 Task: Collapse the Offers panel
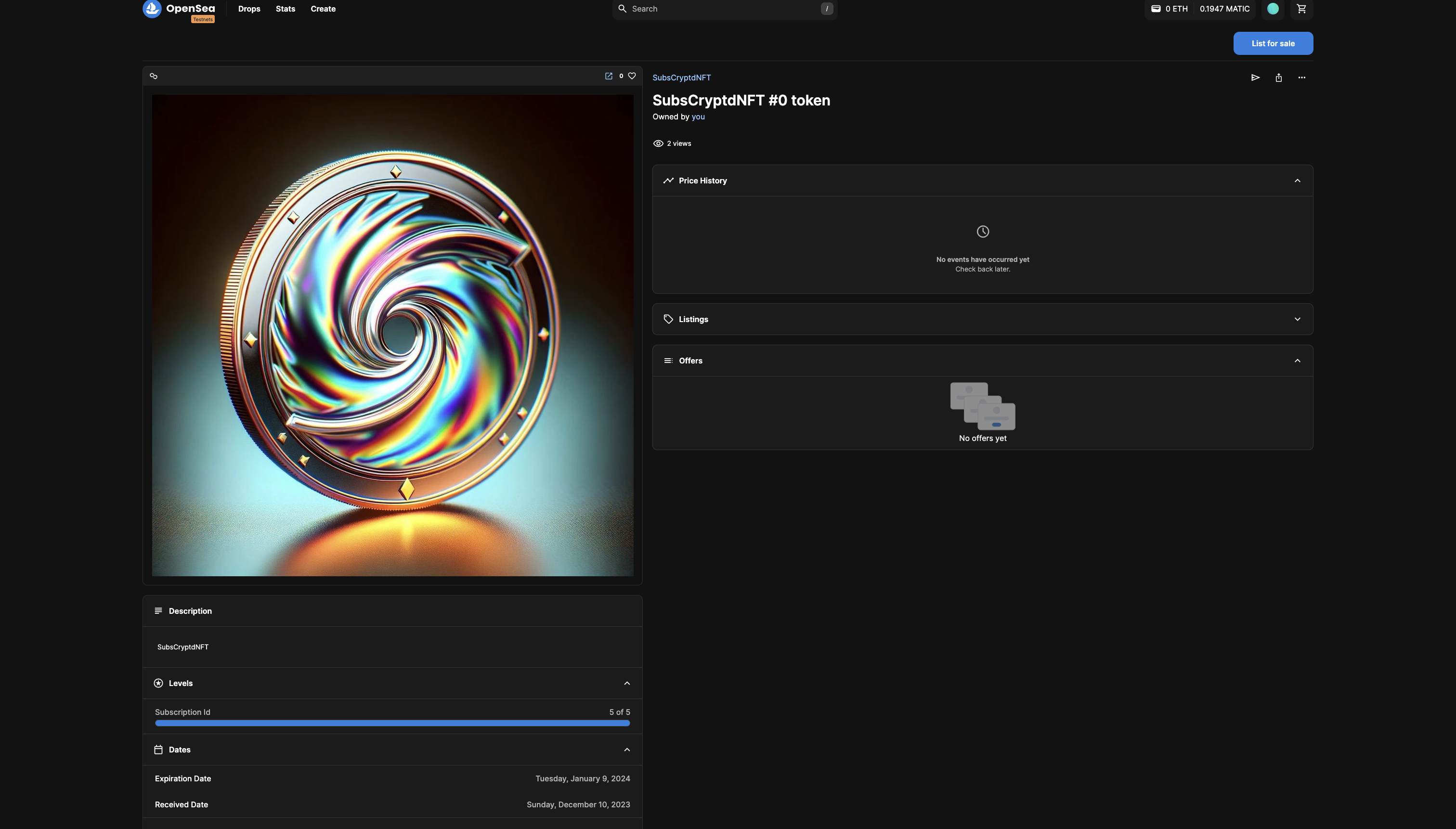[x=1297, y=361]
